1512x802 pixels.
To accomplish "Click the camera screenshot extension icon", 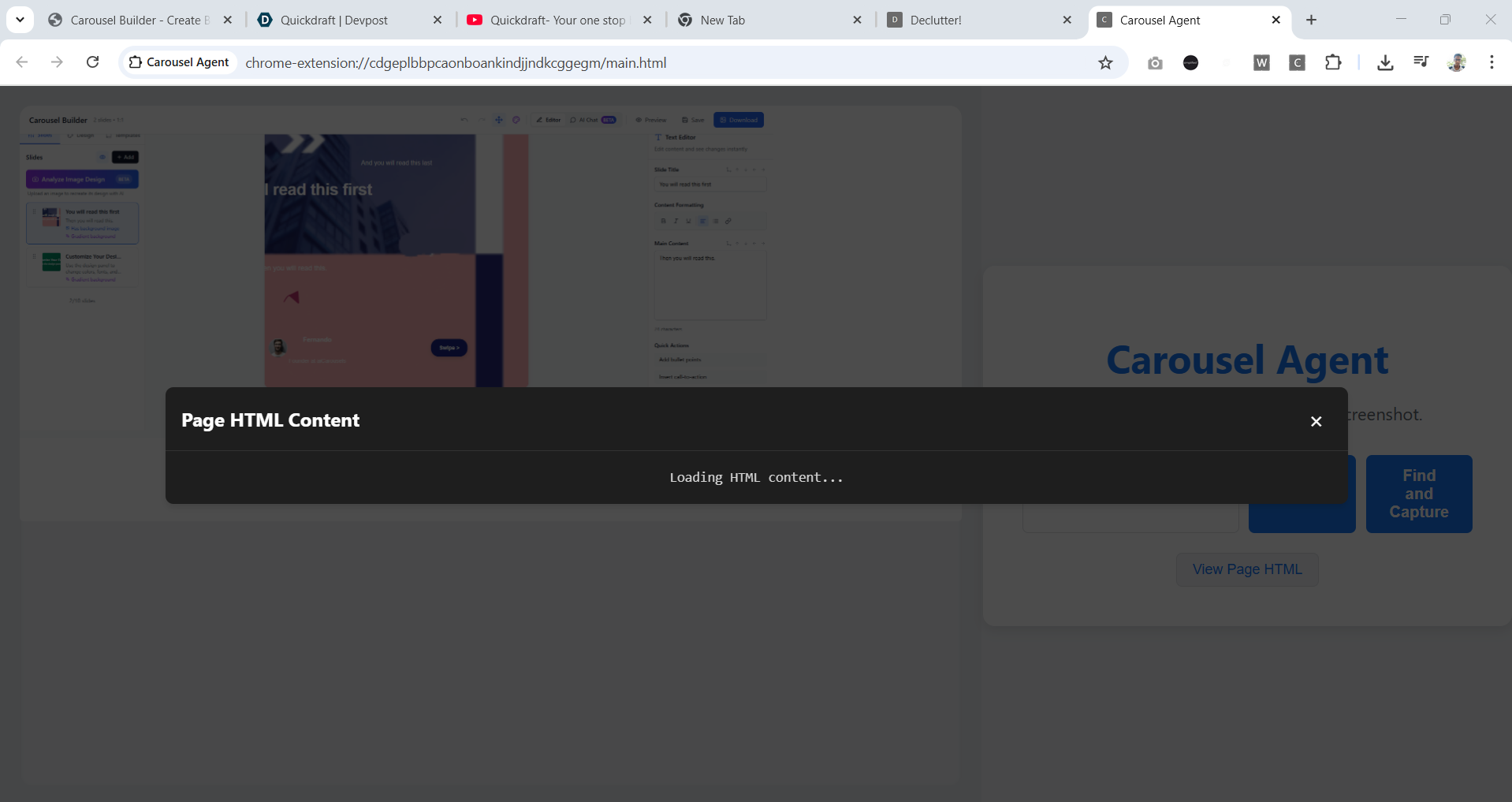I will pyautogui.click(x=1155, y=63).
